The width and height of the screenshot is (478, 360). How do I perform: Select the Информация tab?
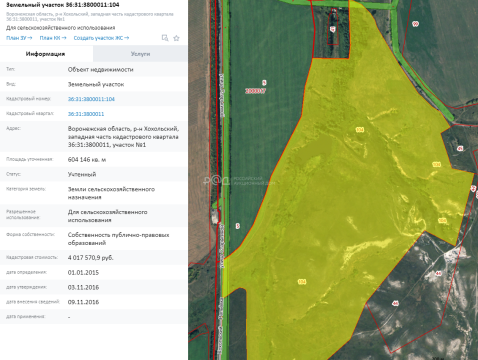(46, 54)
